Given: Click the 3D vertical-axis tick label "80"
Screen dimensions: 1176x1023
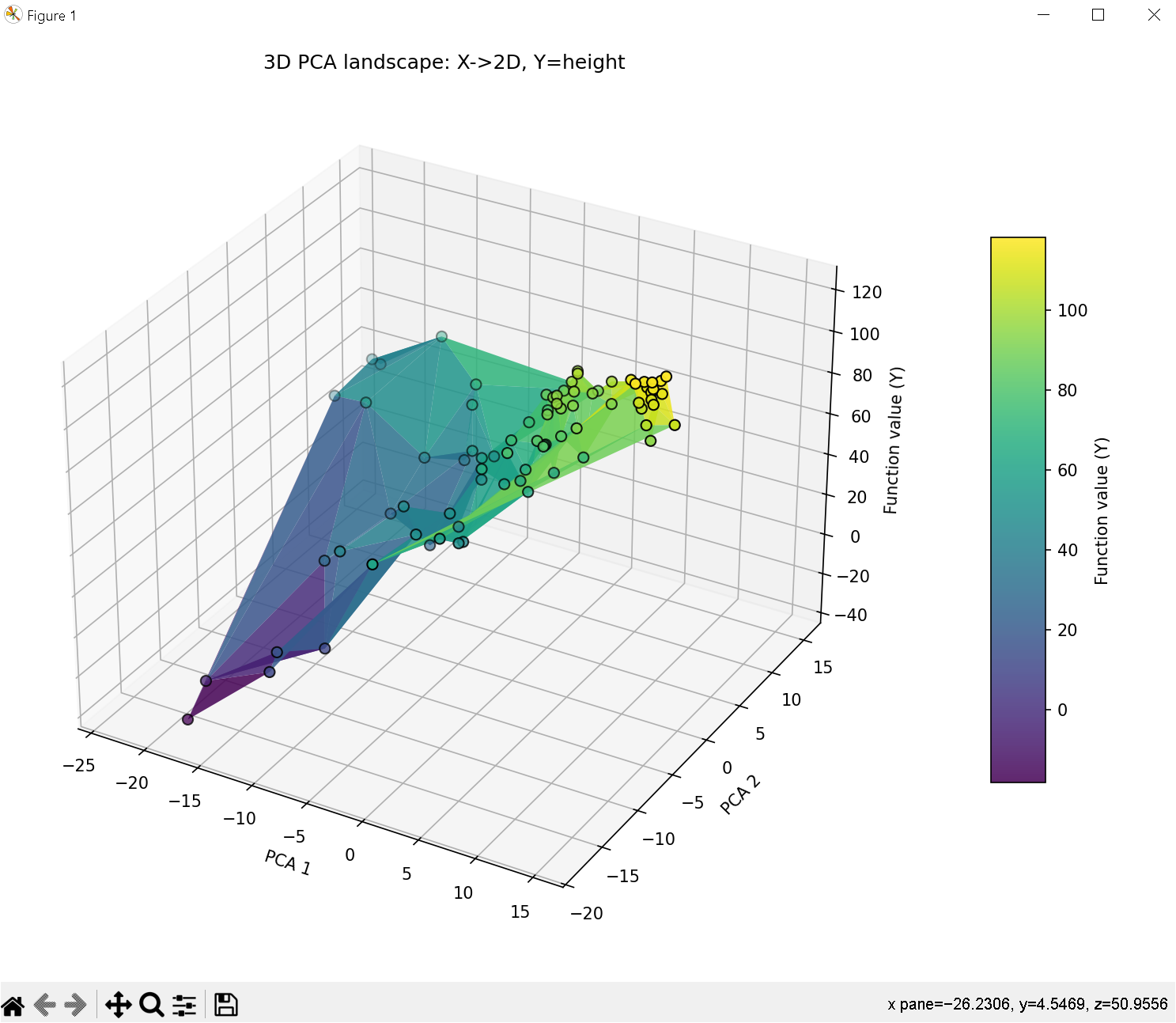Looking at the screenshot, I should coord(862,375).
